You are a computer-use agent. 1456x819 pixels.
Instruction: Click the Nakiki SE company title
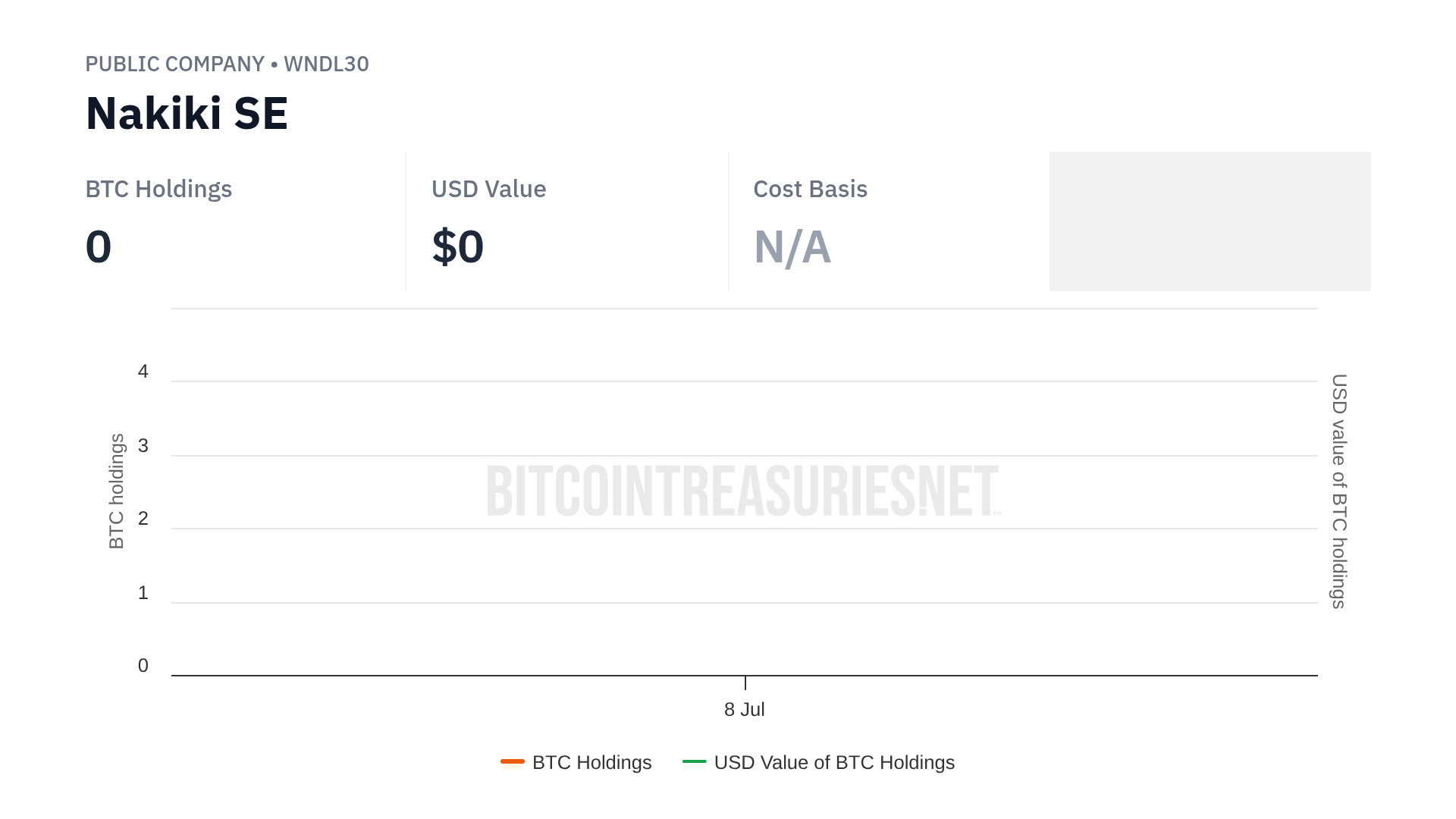point(187,114)
